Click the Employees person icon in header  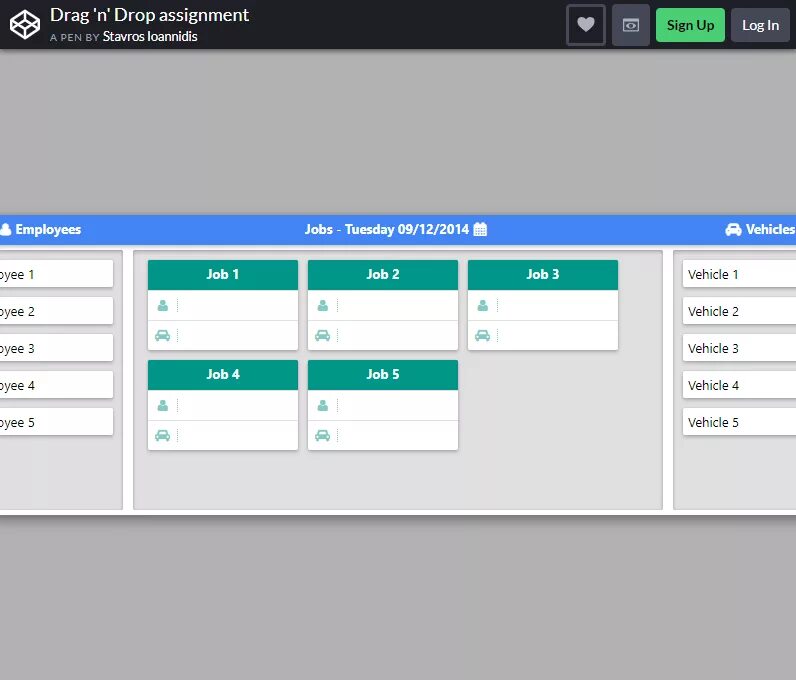pos(6,229)
